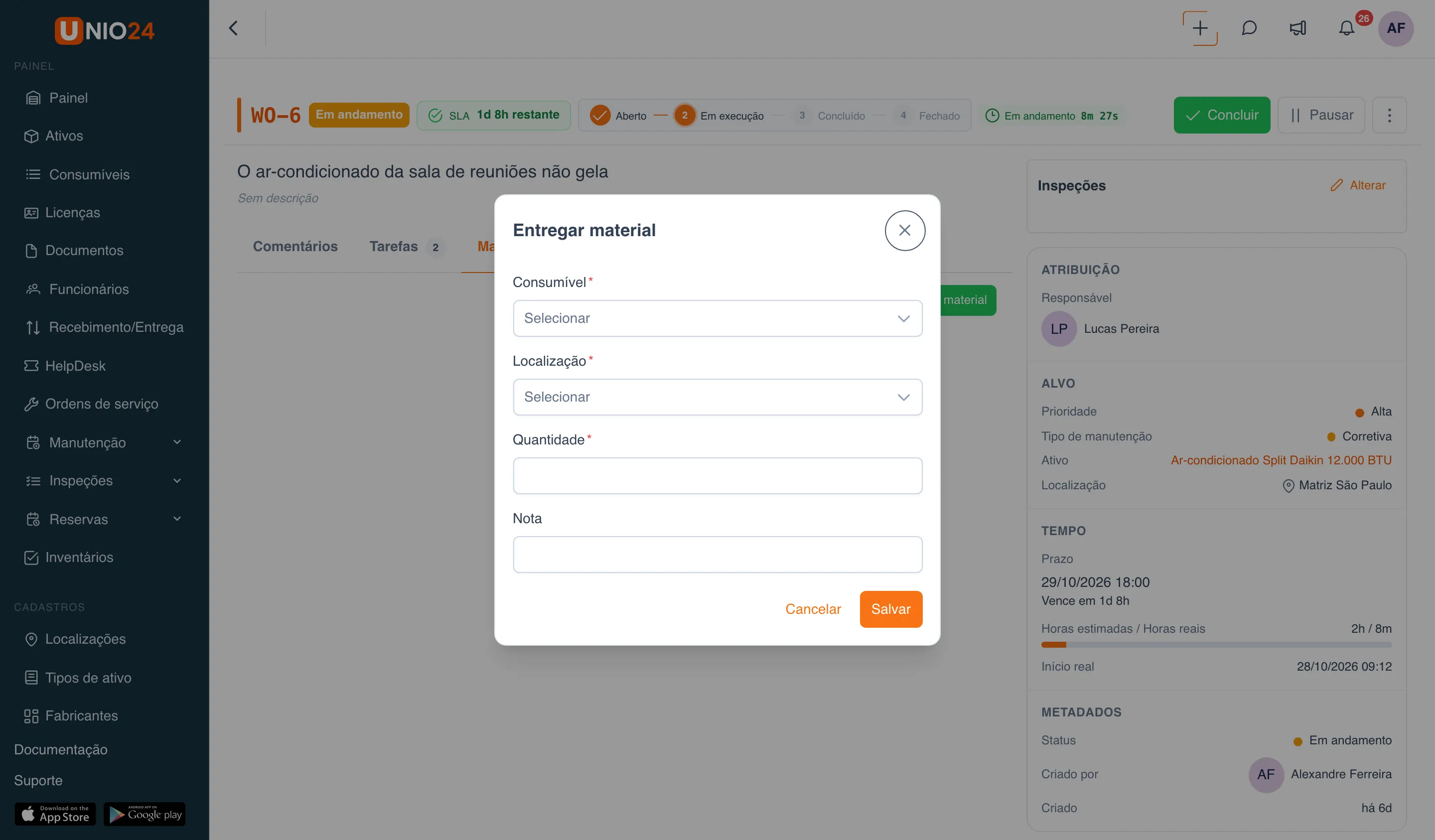
Task: Open the three-dot more options menu
Action: pyautogui.click(x=1390, y=115)
